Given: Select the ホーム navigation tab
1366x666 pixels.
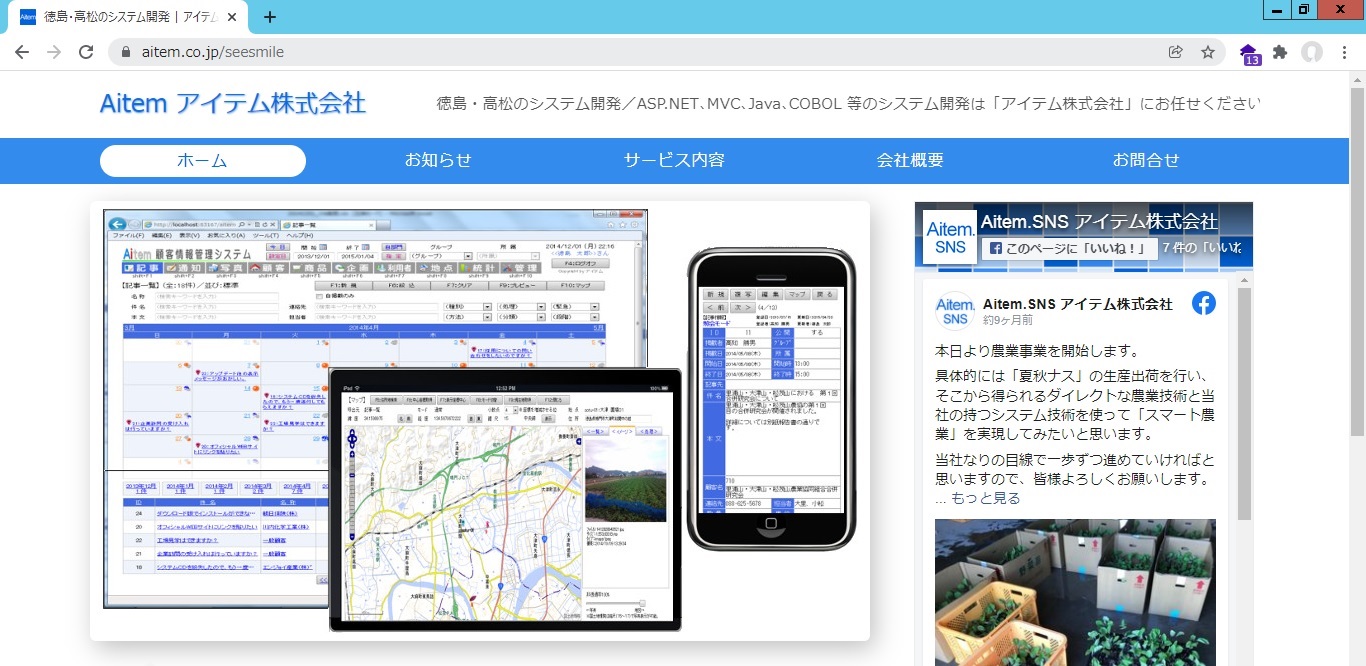Looking at the screenshot, I should [202, 160].
